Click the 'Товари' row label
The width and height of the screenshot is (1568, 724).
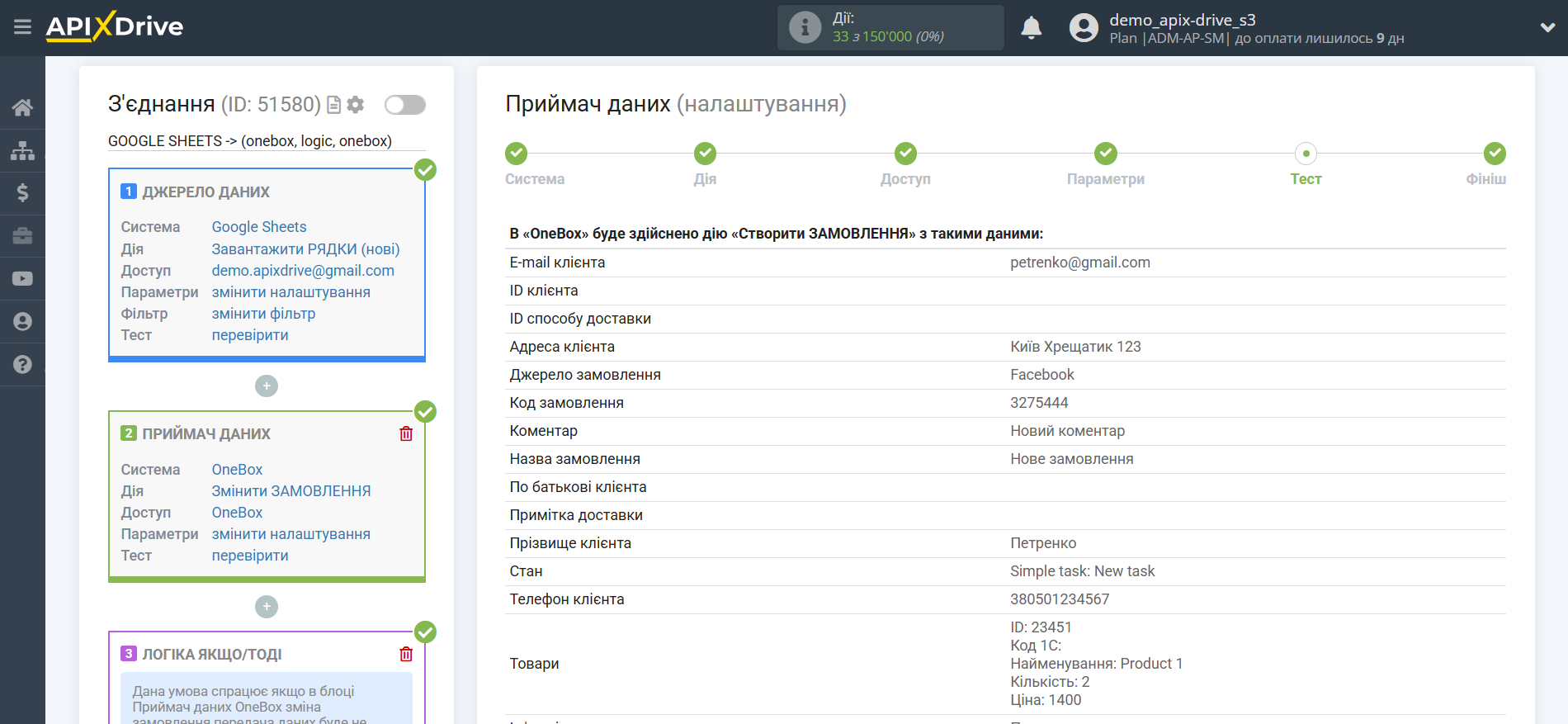click(534, 664)
